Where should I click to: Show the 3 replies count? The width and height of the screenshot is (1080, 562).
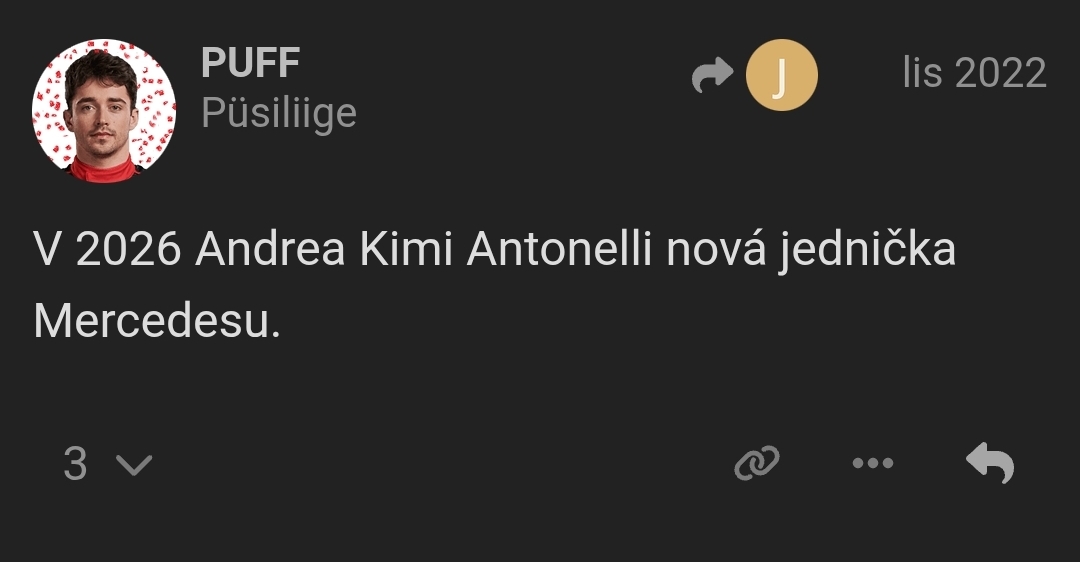tap(76, 464)
